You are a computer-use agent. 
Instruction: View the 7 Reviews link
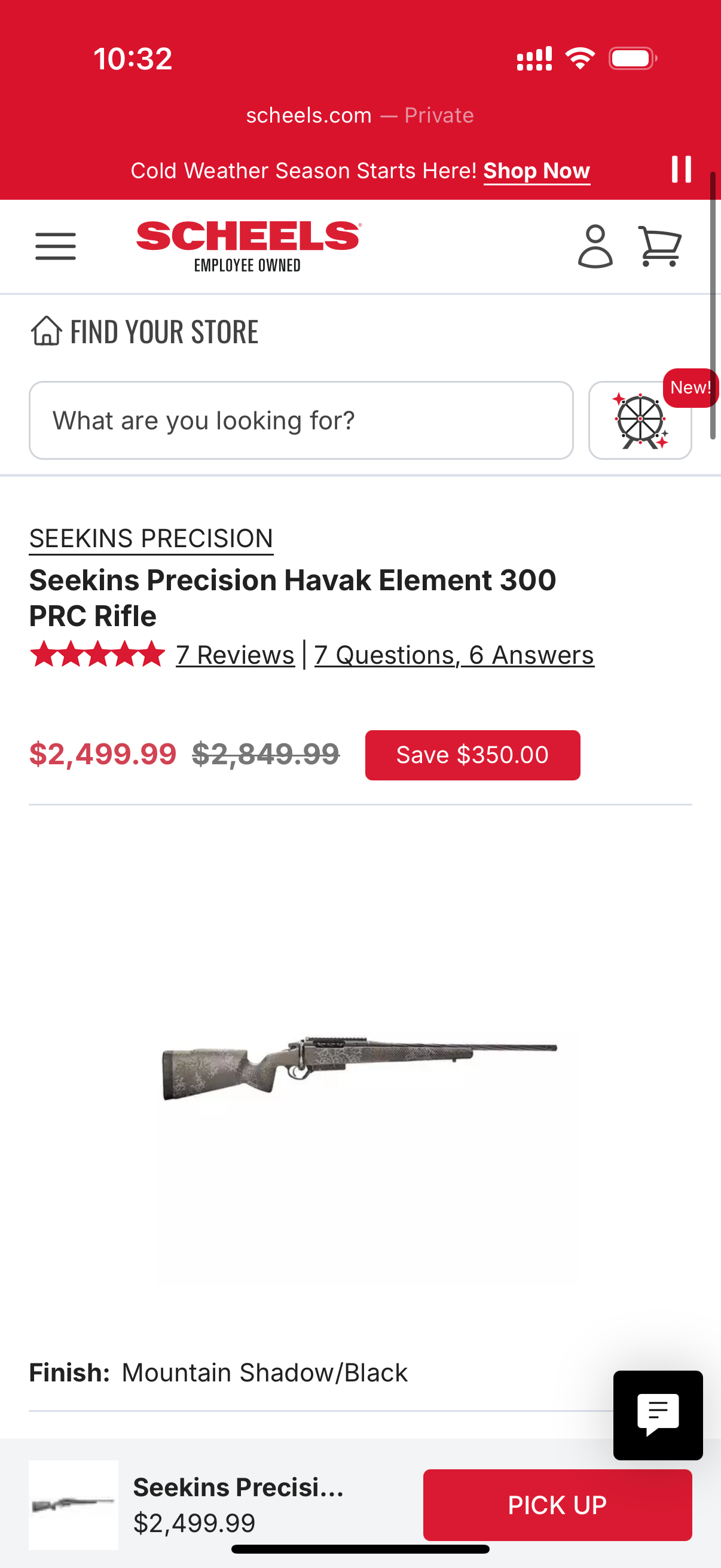235,655
